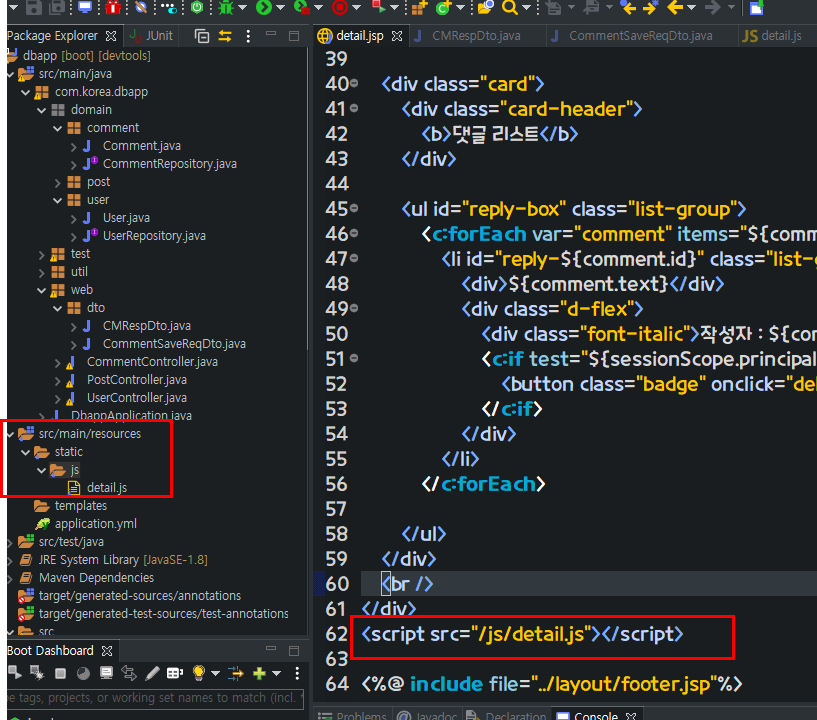Screen dimensions: 817x720
Task: Go to next annotation arrow with asterisk
Action: (651, 7)
